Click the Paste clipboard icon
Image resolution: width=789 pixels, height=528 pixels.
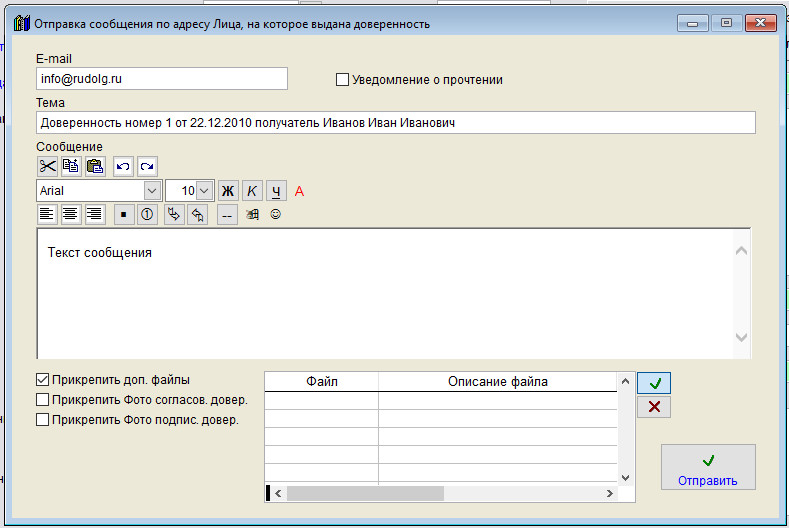pyautogui.click(x=95, y=166)
